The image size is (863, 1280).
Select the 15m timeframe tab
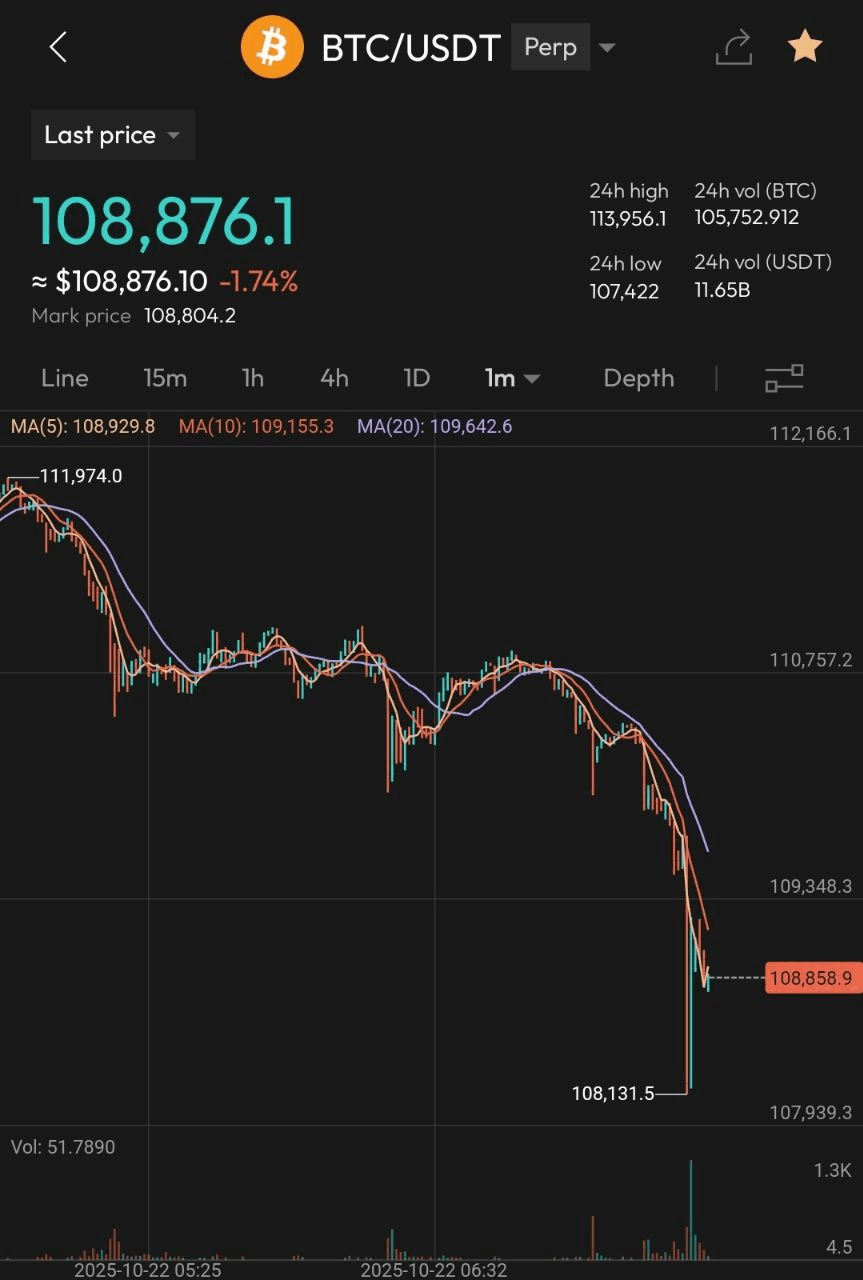pos(165,378)
